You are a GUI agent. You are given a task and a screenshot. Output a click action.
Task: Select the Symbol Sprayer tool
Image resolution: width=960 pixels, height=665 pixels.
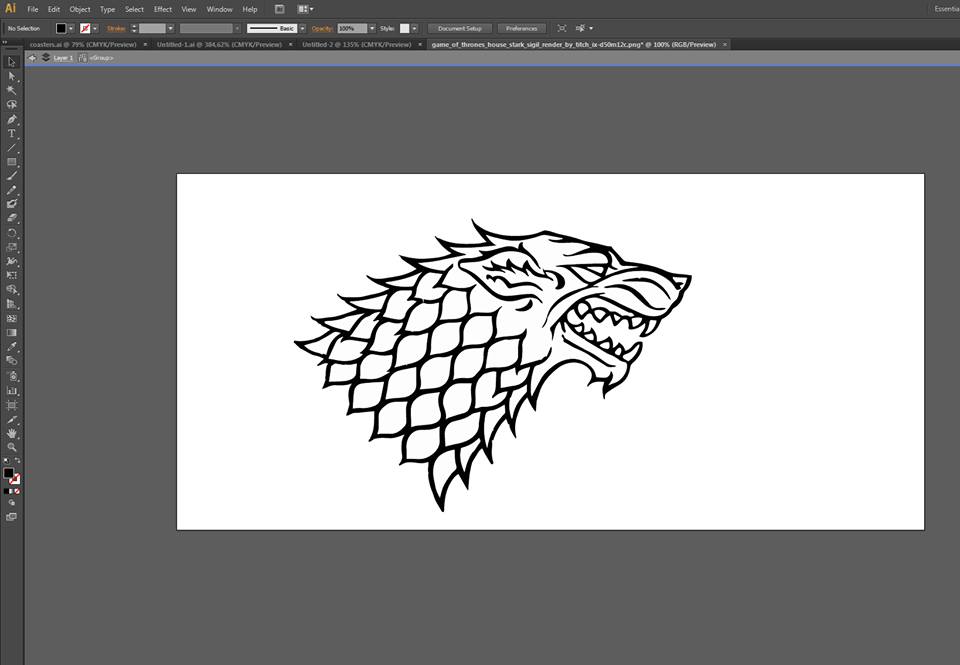(12, 376)
